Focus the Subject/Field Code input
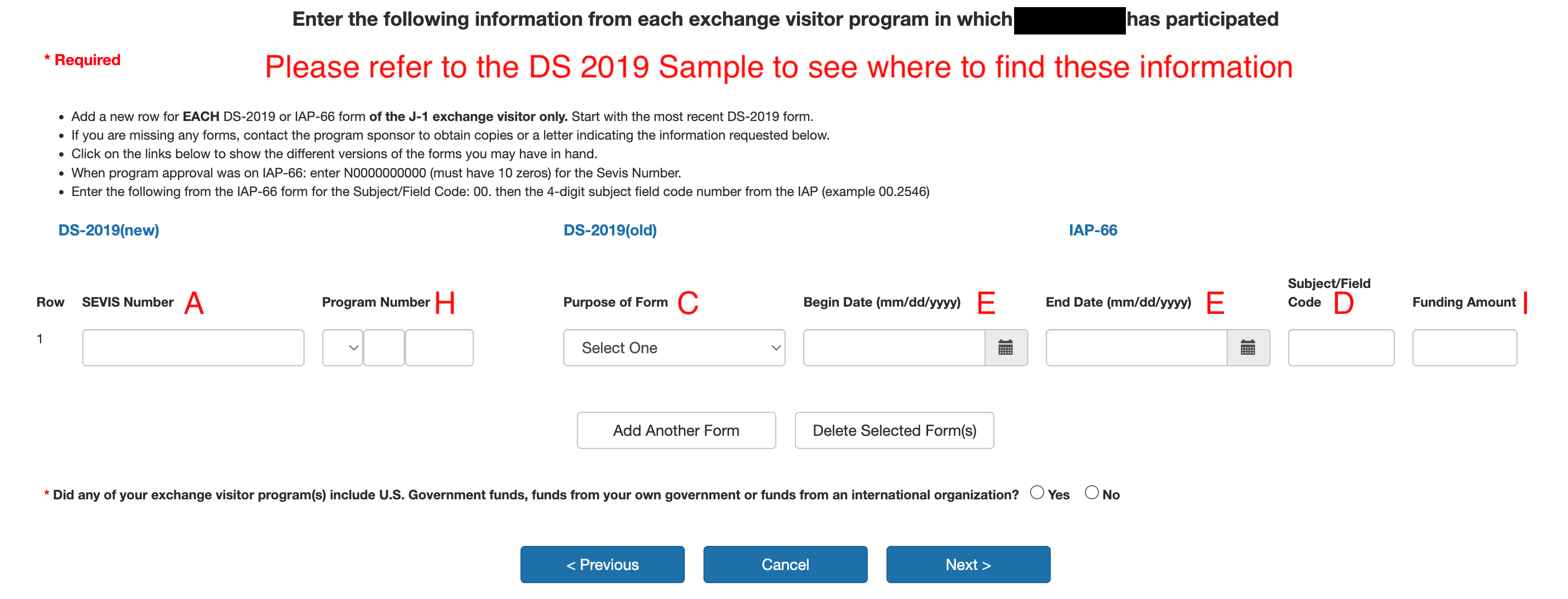This screenshot has height=599, width=1568. pos(1340,348)
